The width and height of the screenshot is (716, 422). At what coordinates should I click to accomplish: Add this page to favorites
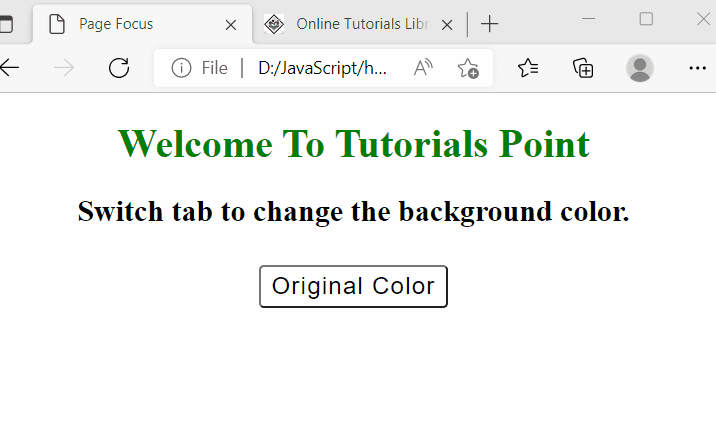point(468,68)
